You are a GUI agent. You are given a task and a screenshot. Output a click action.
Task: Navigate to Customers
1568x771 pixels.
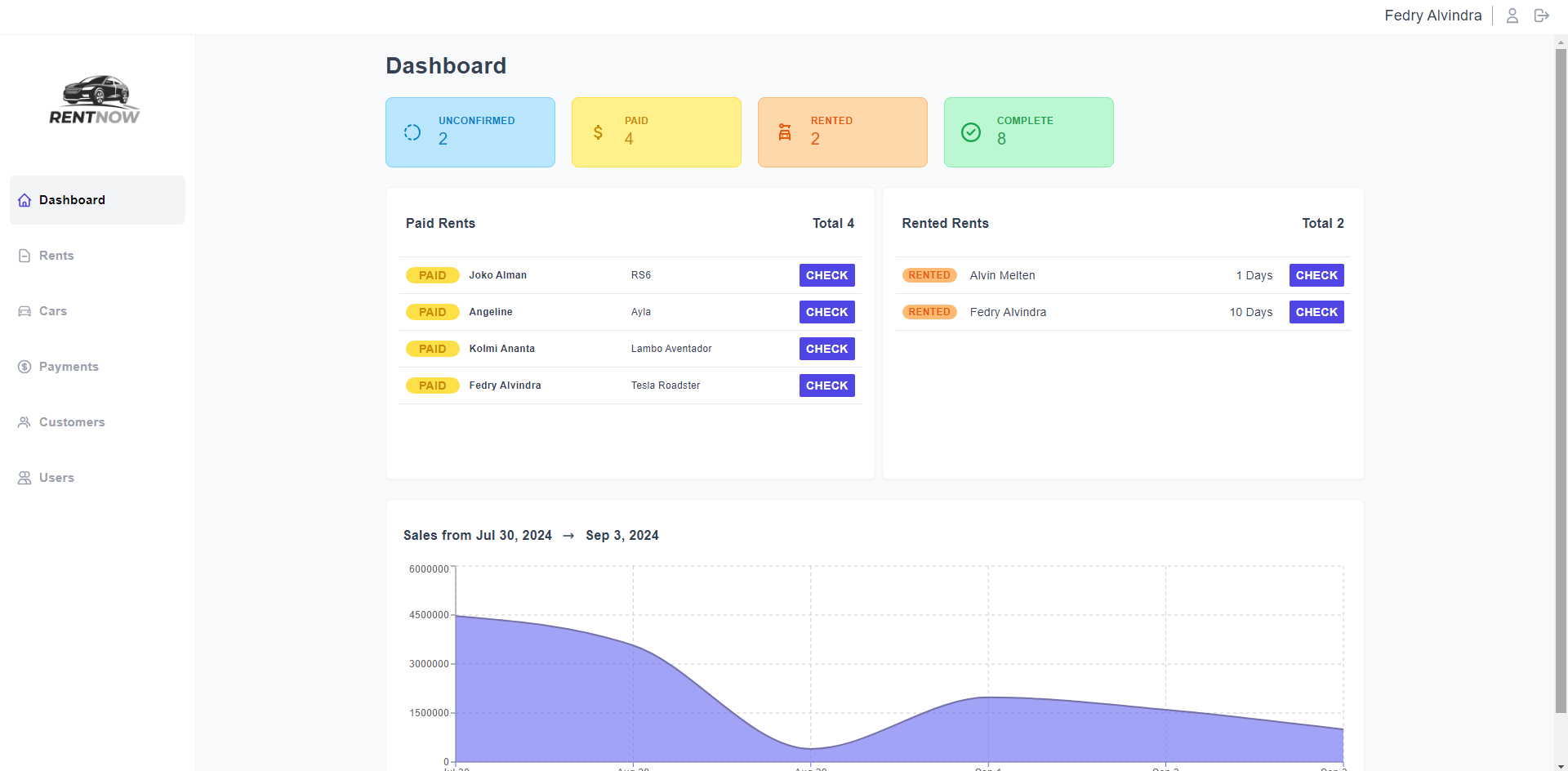97,422
